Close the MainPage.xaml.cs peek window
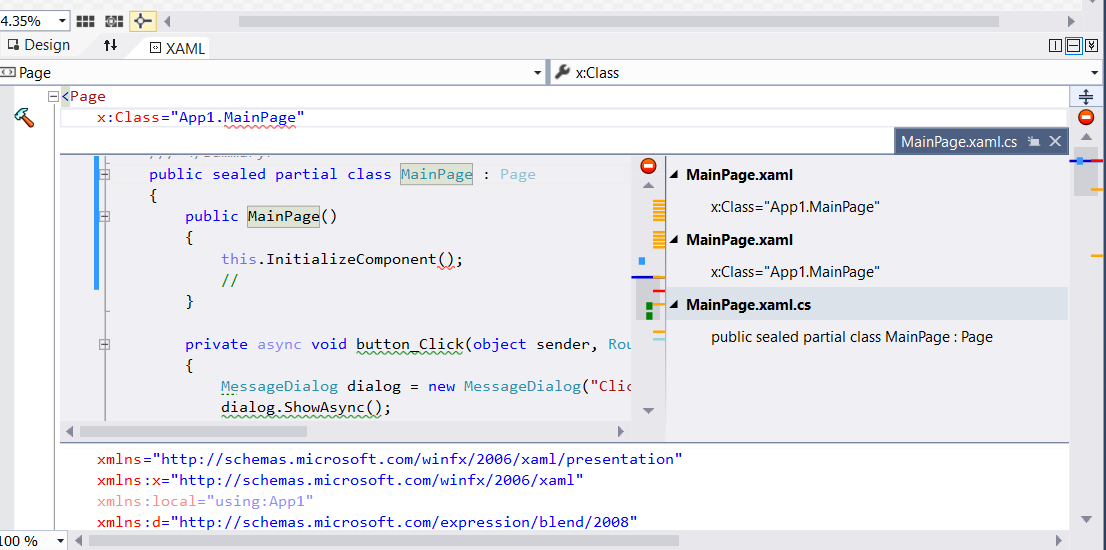This screenshot has width=1106, height=550. point(1055,141)
